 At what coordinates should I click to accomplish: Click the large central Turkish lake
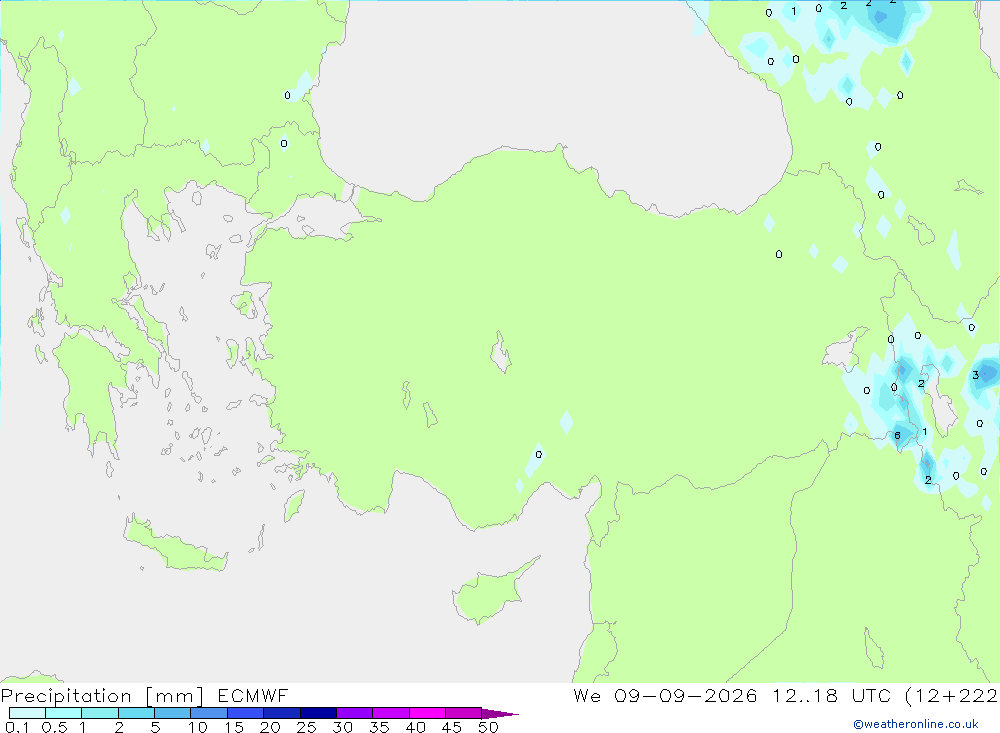tap(501, 352)
